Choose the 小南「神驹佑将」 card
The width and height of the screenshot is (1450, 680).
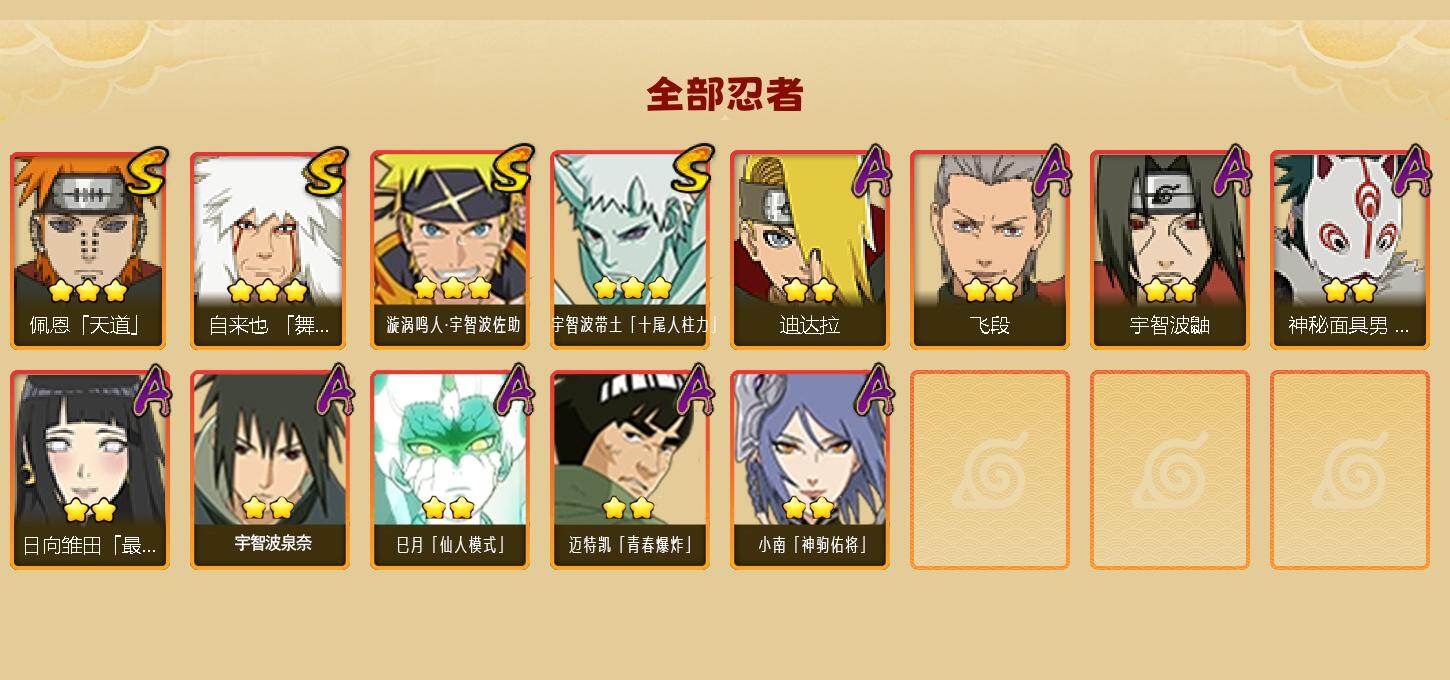pyautogui.click(x=810, y=470)
